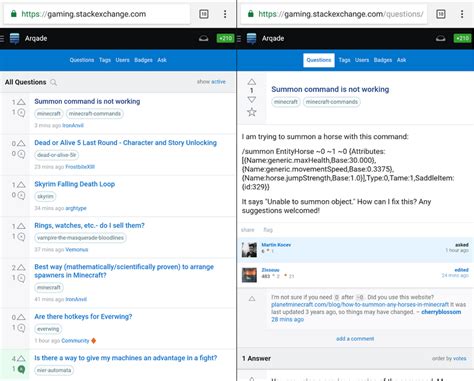This screenshot has width=474, height=381.
Task: Click the left browser address bar
Action: click(x=97, y=14)
